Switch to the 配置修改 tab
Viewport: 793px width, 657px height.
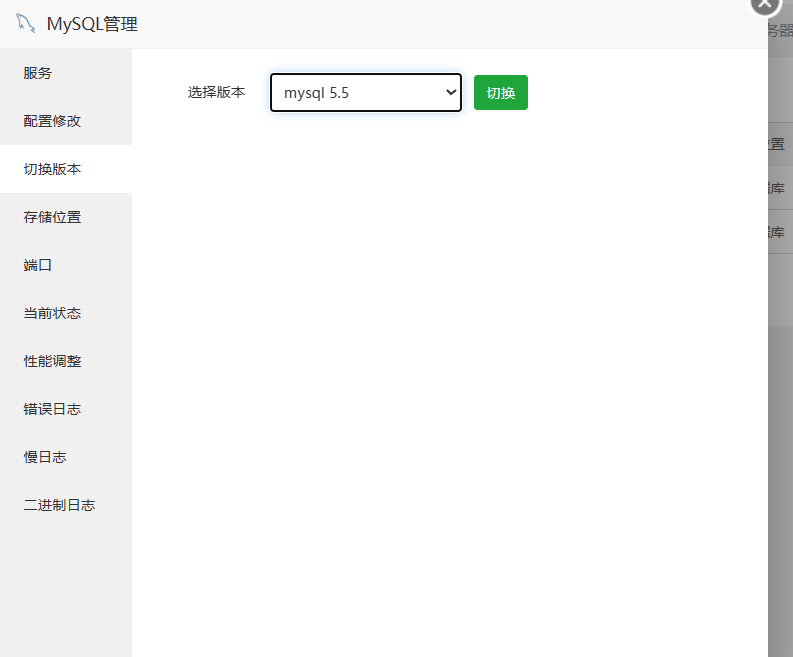pos(66,121)
